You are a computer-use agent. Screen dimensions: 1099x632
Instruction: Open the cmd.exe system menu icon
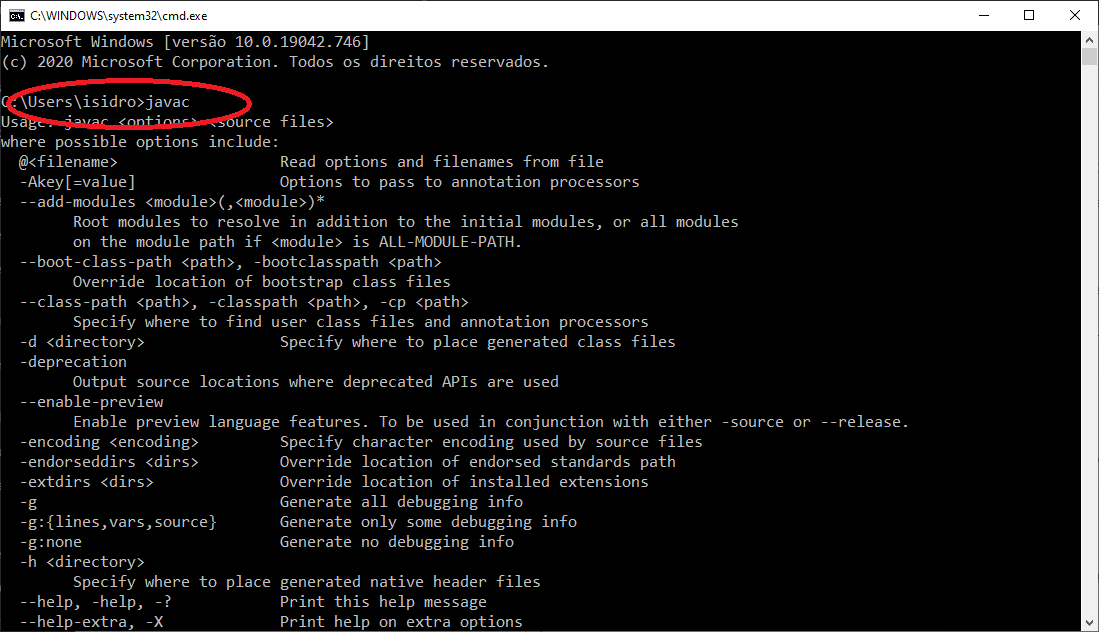[16, 15]
